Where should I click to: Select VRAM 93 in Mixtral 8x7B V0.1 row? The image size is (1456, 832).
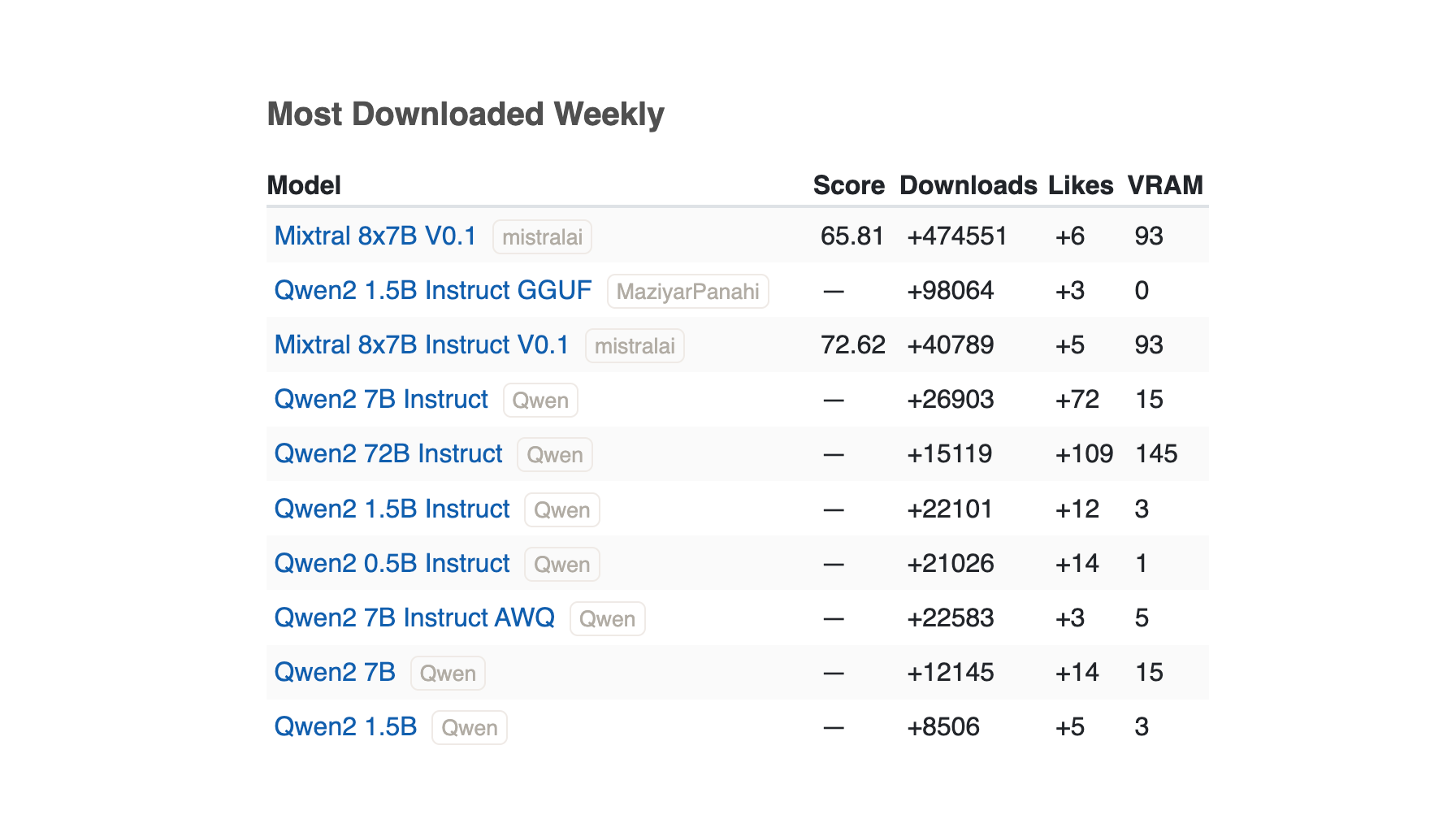[1149, 236]
